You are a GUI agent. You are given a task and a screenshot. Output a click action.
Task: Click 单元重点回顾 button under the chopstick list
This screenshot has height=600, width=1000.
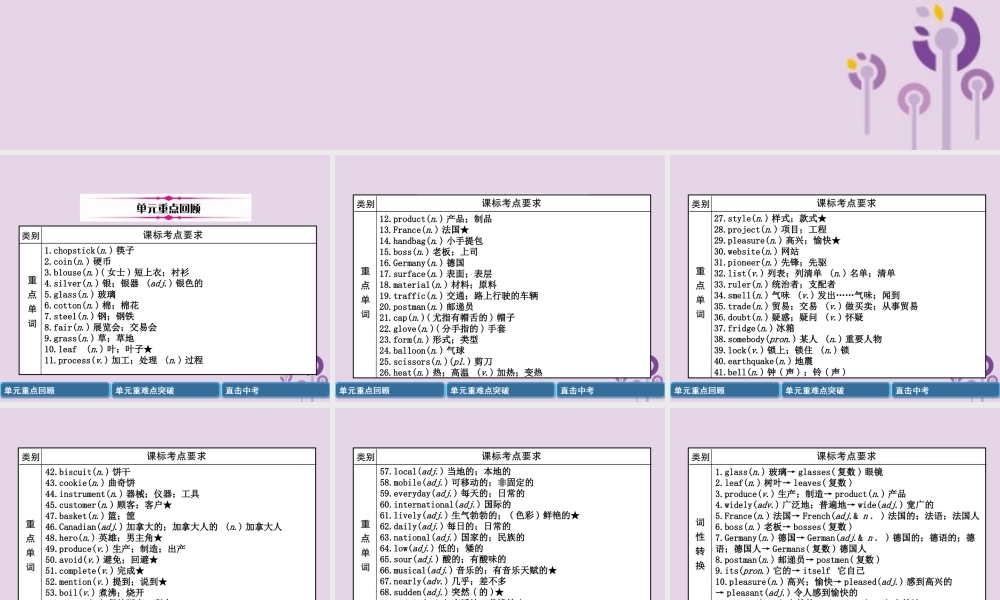pyautogui.click(x=55, y=390)
